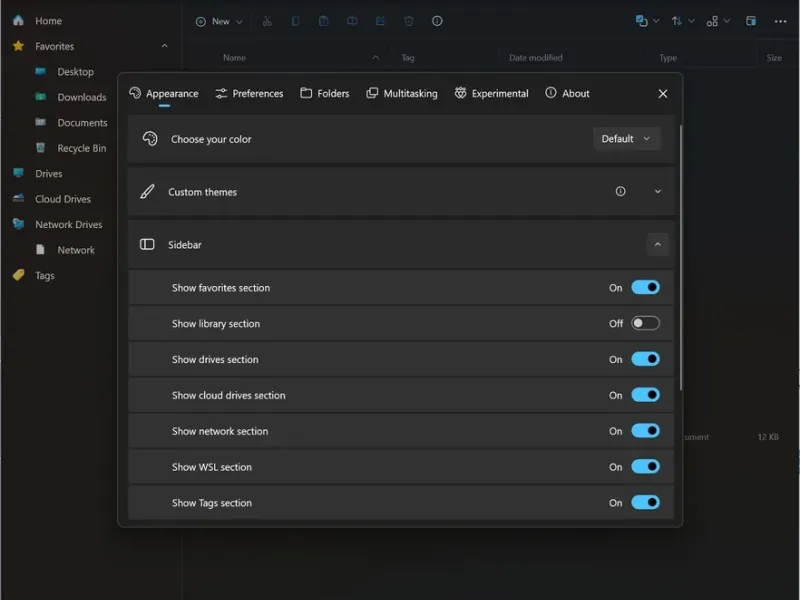Click the Drives icon in sidebar
Viewport: 800px width, 600px height.
tap(18, 173)
